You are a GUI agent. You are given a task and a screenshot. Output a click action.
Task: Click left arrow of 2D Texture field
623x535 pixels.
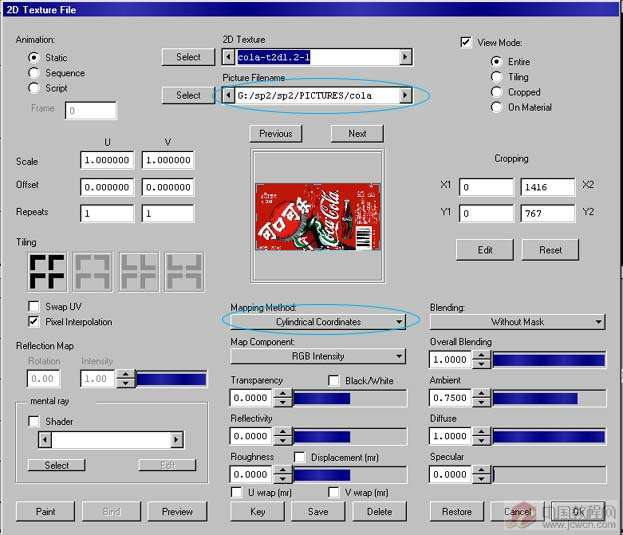point(228,57)
